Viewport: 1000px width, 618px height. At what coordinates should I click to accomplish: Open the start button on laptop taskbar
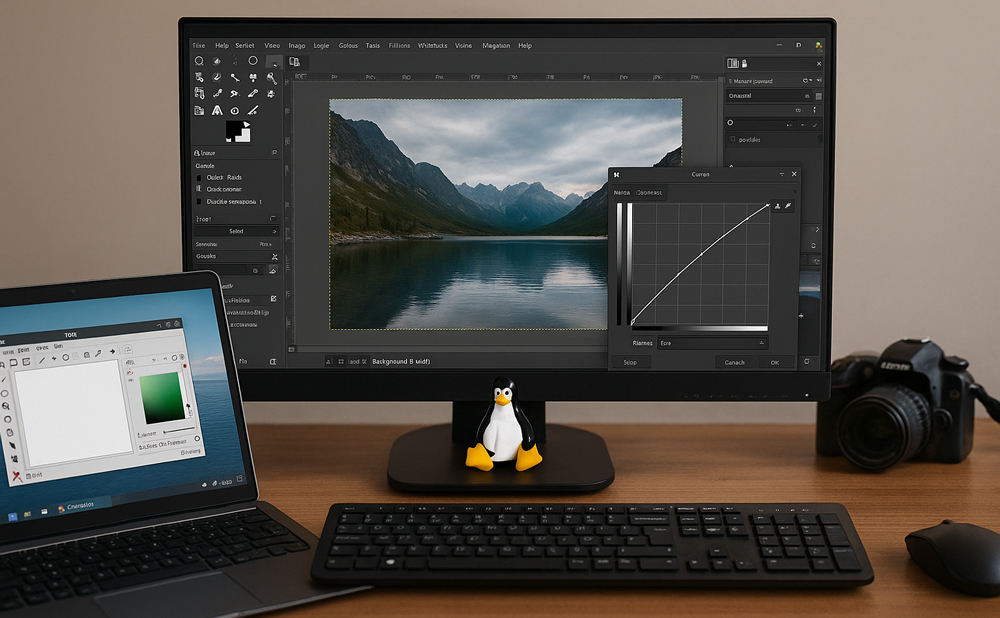click(x=12, y=517)
